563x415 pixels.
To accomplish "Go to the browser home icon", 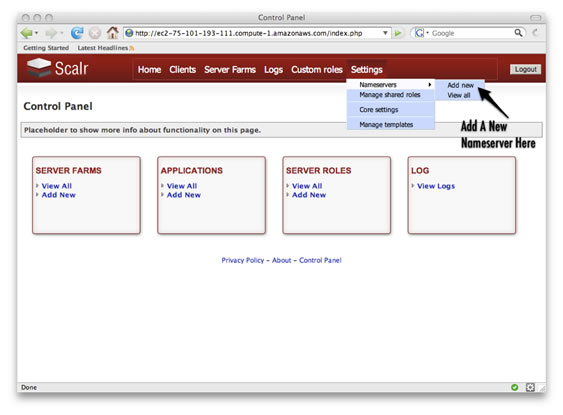I will click(113, 33).
